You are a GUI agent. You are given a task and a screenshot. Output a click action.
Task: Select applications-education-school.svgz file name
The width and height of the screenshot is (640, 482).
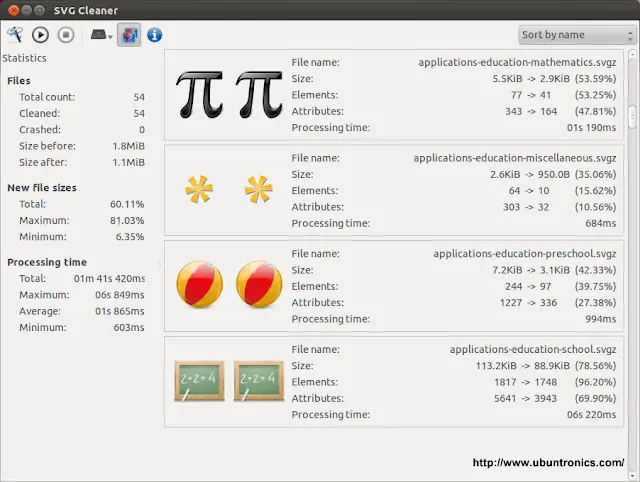[533, 349]
